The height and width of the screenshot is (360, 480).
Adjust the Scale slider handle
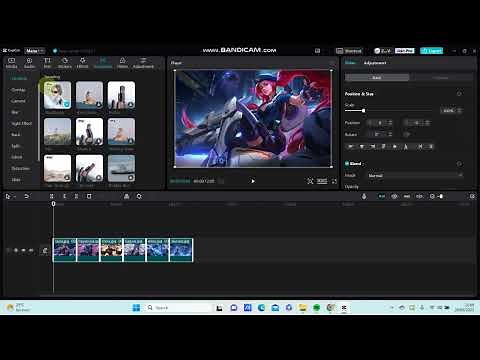coord(363,110)
